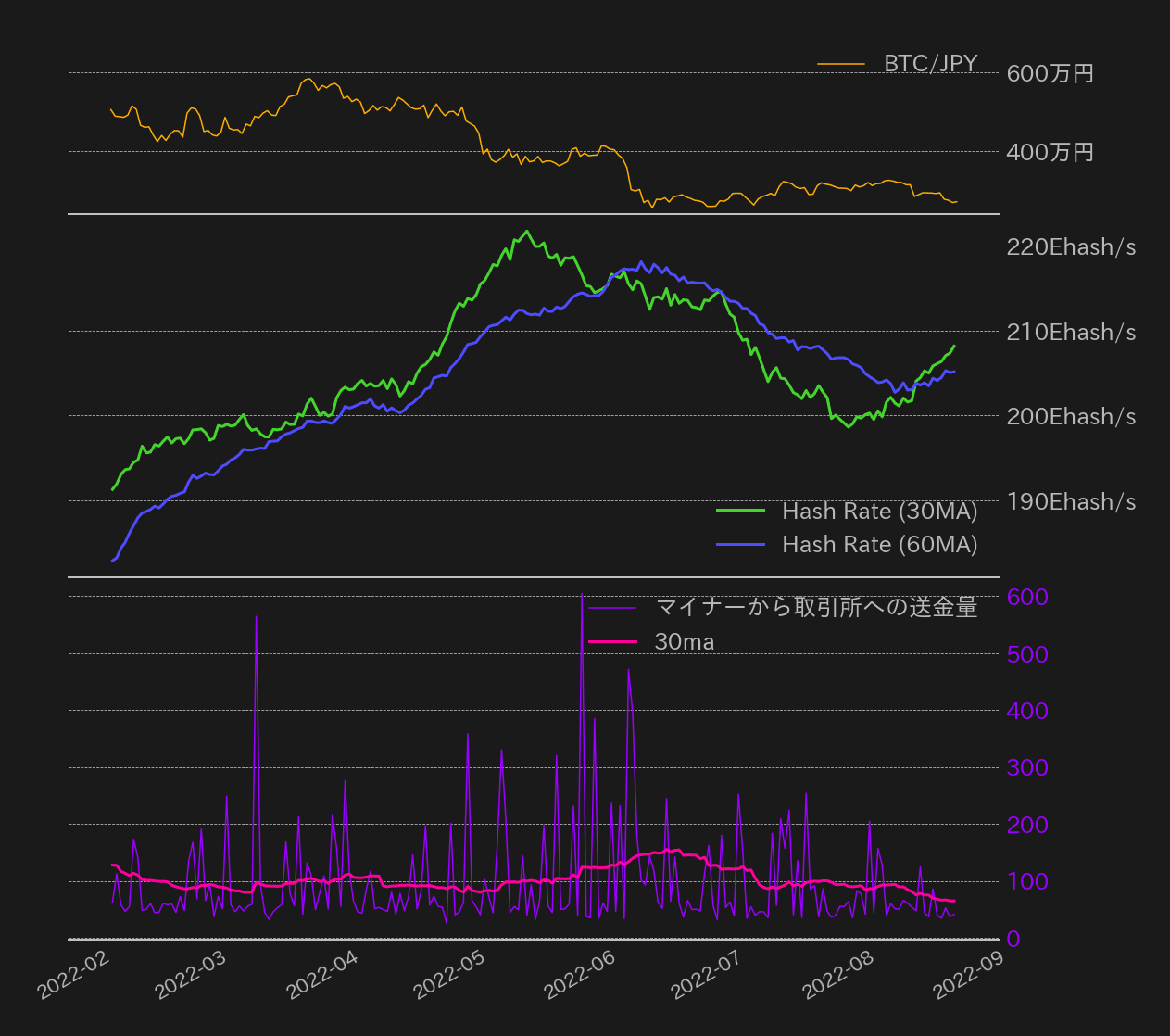The height and width of the screenshot is (1036, 1170).
Task: Click the 220Ehash/s axis label
Action: (1071, 246)
